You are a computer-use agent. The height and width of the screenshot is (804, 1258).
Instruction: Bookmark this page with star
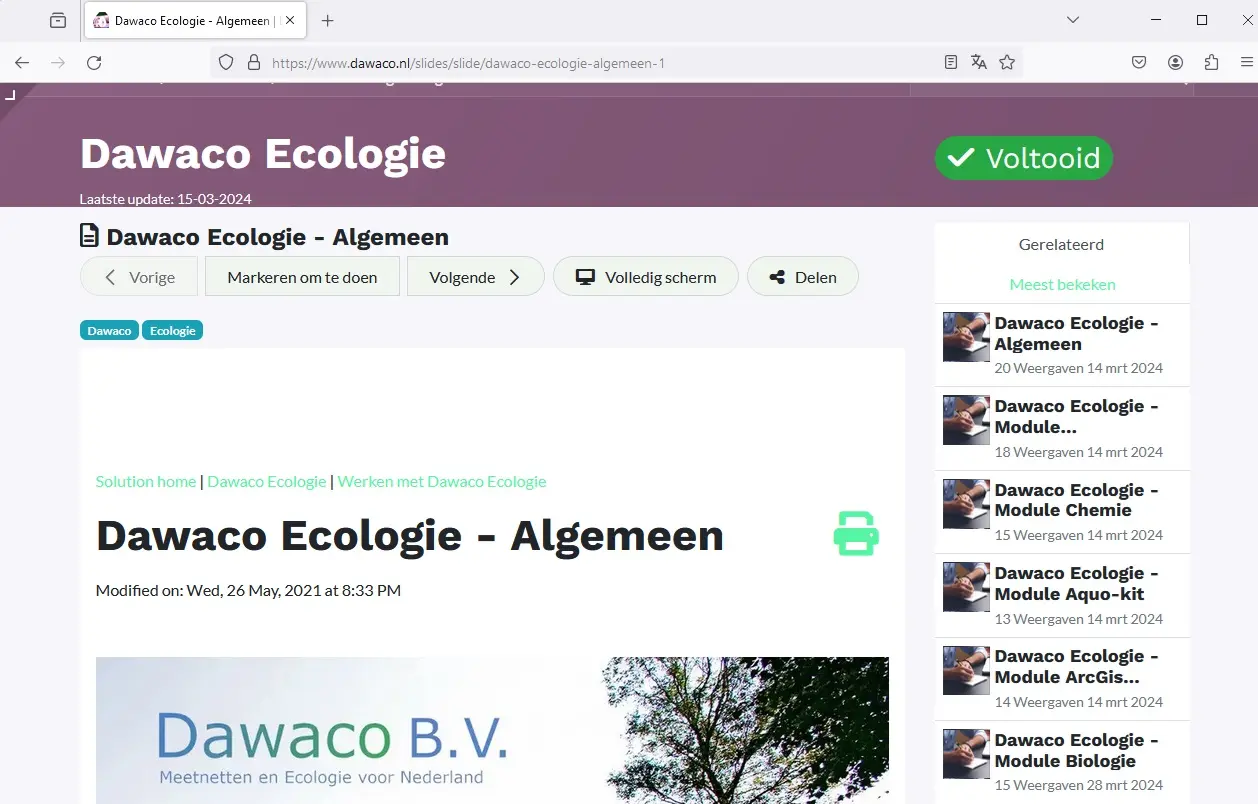click(1007, 63)
